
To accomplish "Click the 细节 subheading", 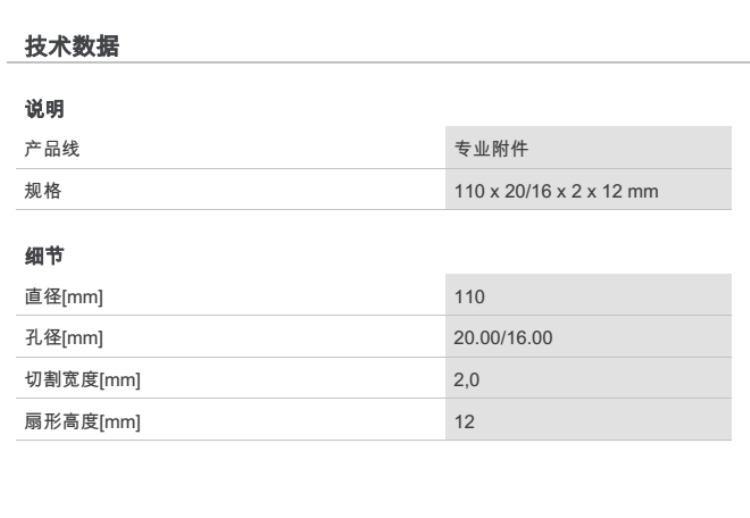I will pyautogui.click(x=44, y=257).
